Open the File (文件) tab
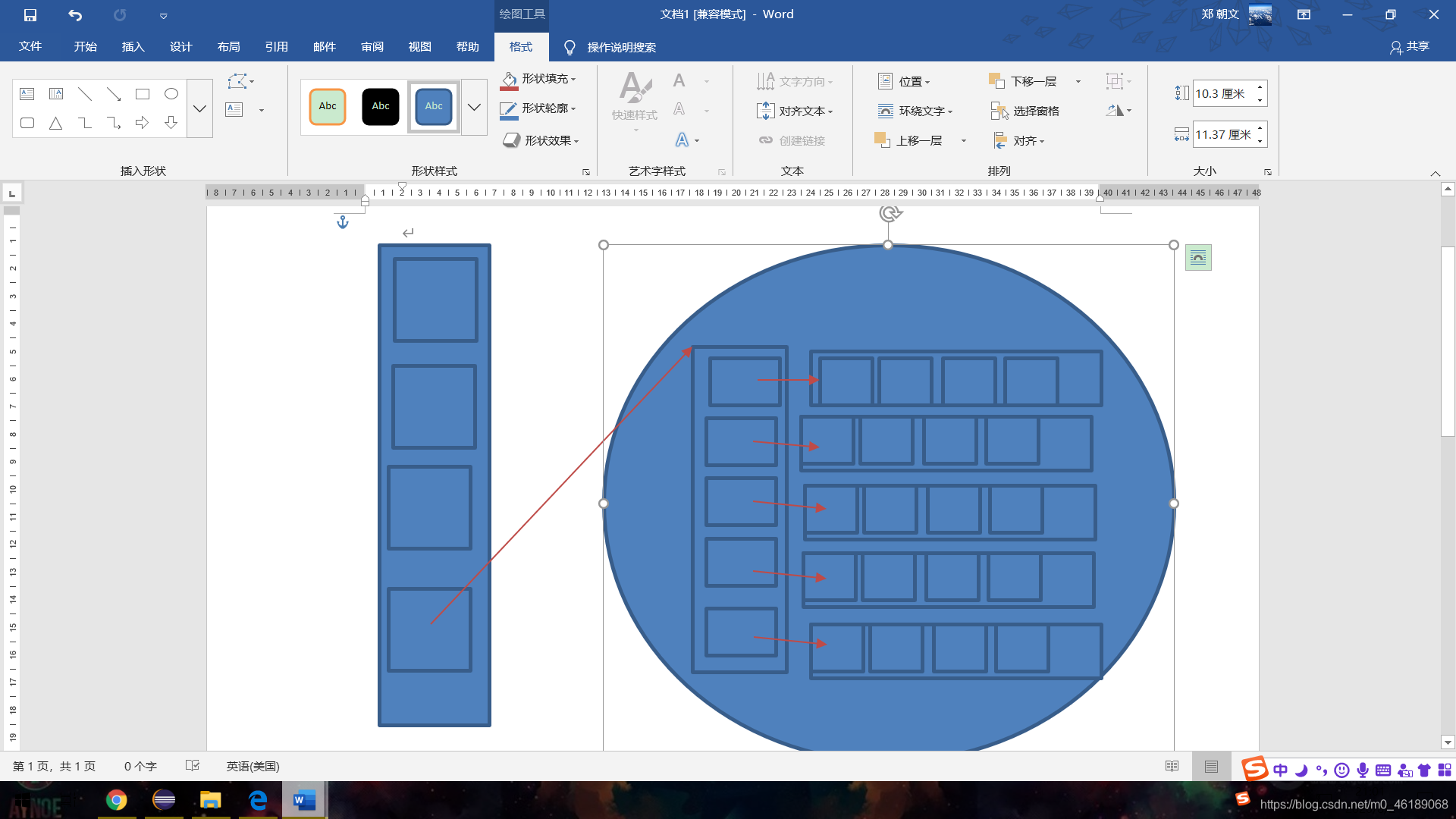1456x819 pixels. tap(30, 47)
